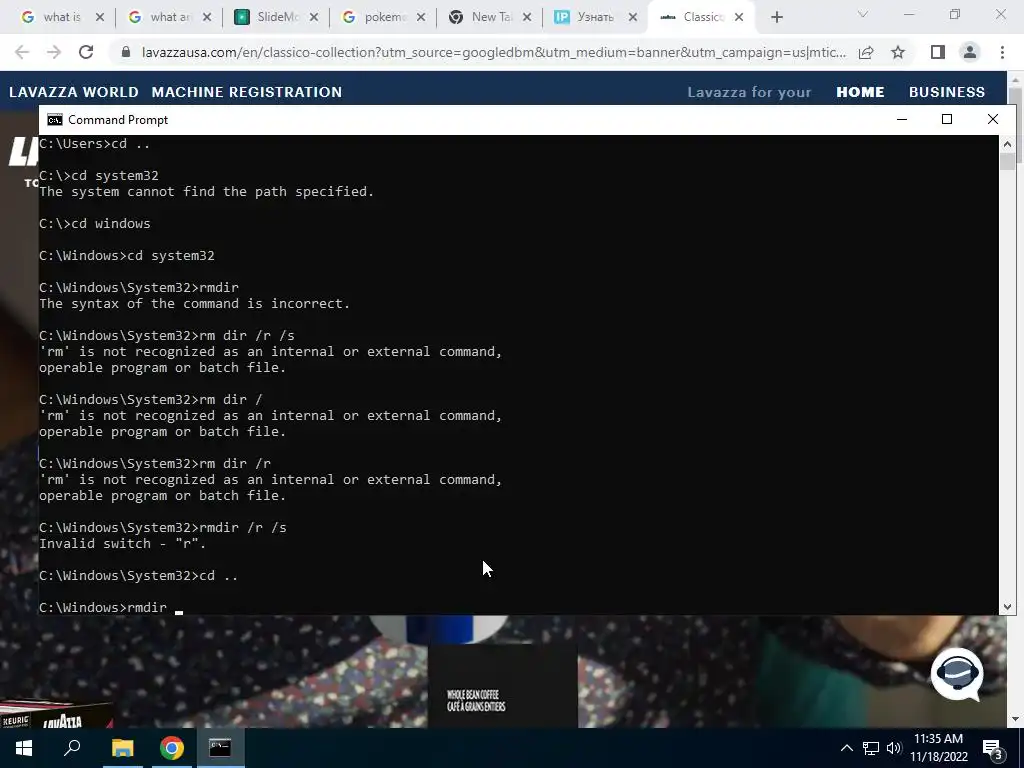Click the Chrome taskbar icon
This screenshot has height=768, width=1024.
click(x=171, y=748)
